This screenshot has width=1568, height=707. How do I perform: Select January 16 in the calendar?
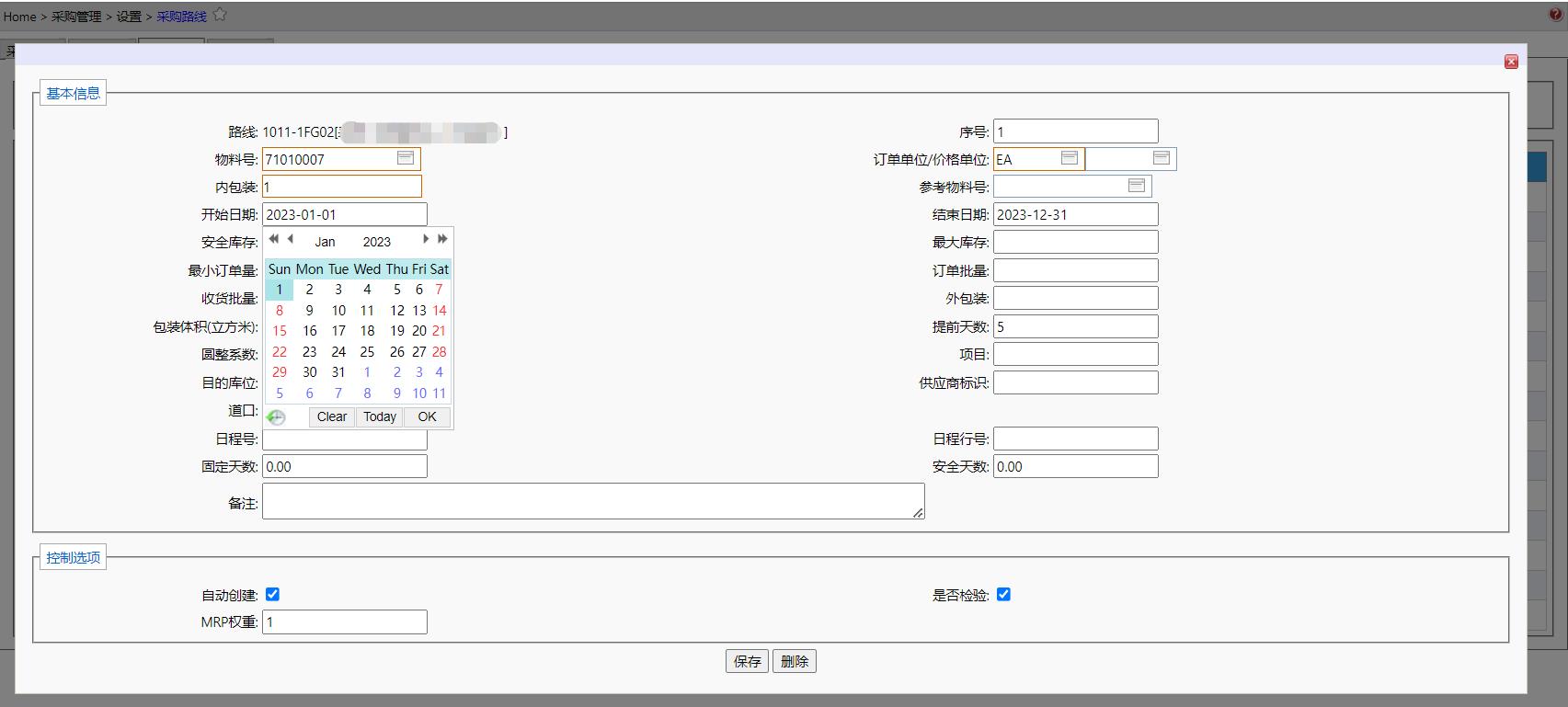[310, 331]
